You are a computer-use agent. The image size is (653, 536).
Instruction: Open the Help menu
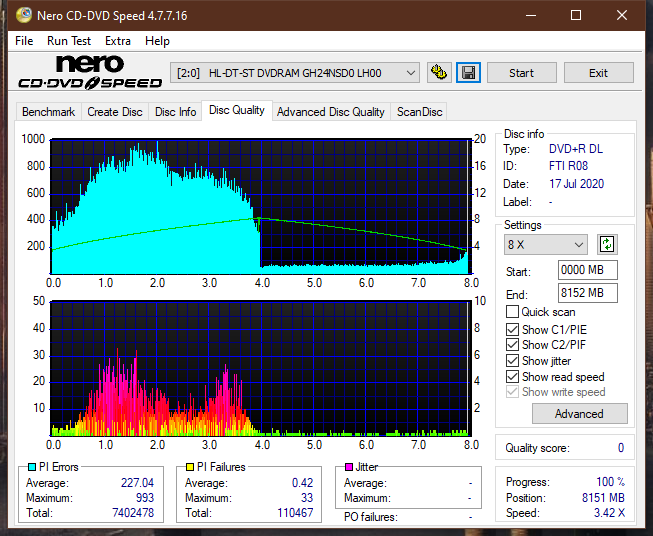tap(157, 41)
